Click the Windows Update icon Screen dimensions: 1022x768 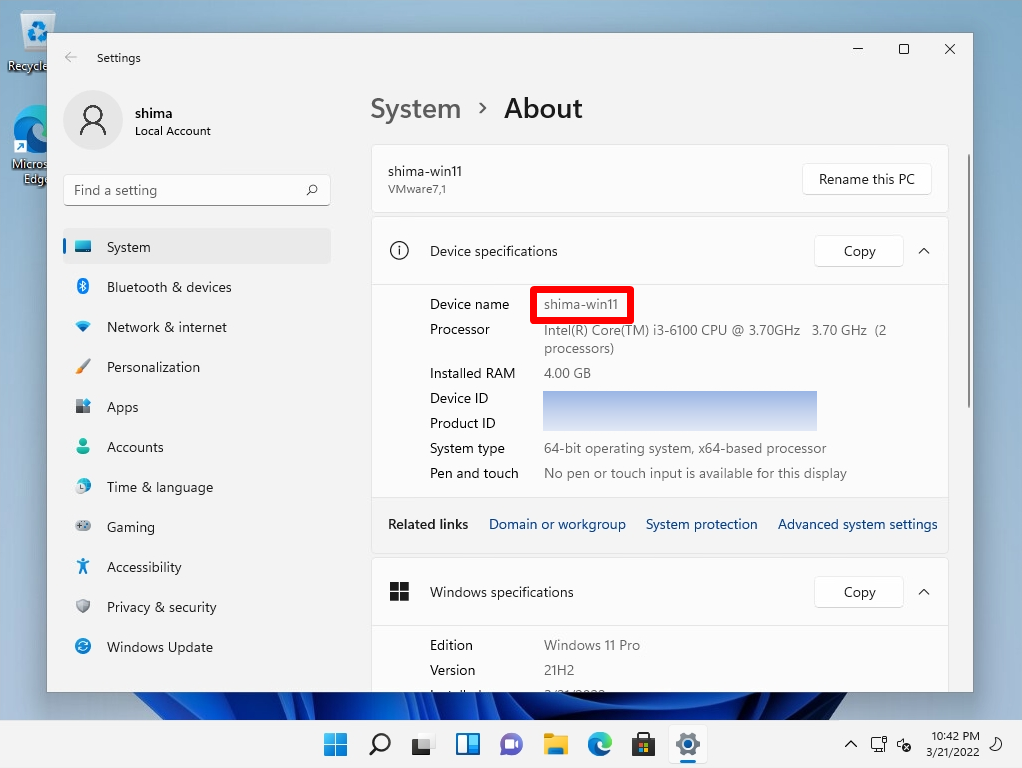coord(81,647)
